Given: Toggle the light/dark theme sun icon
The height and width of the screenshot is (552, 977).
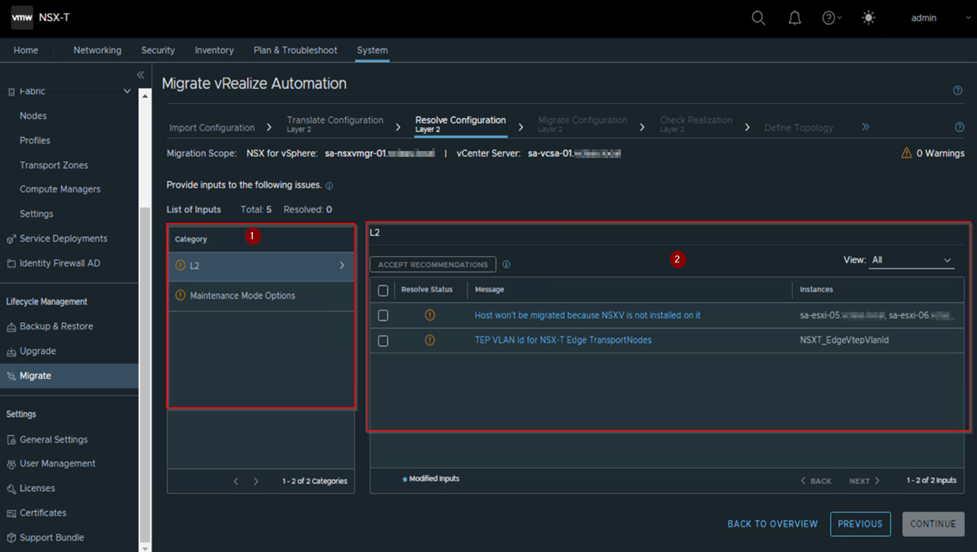Looking at the screenshot, I should pyautogui.click(x=868, y=18).
